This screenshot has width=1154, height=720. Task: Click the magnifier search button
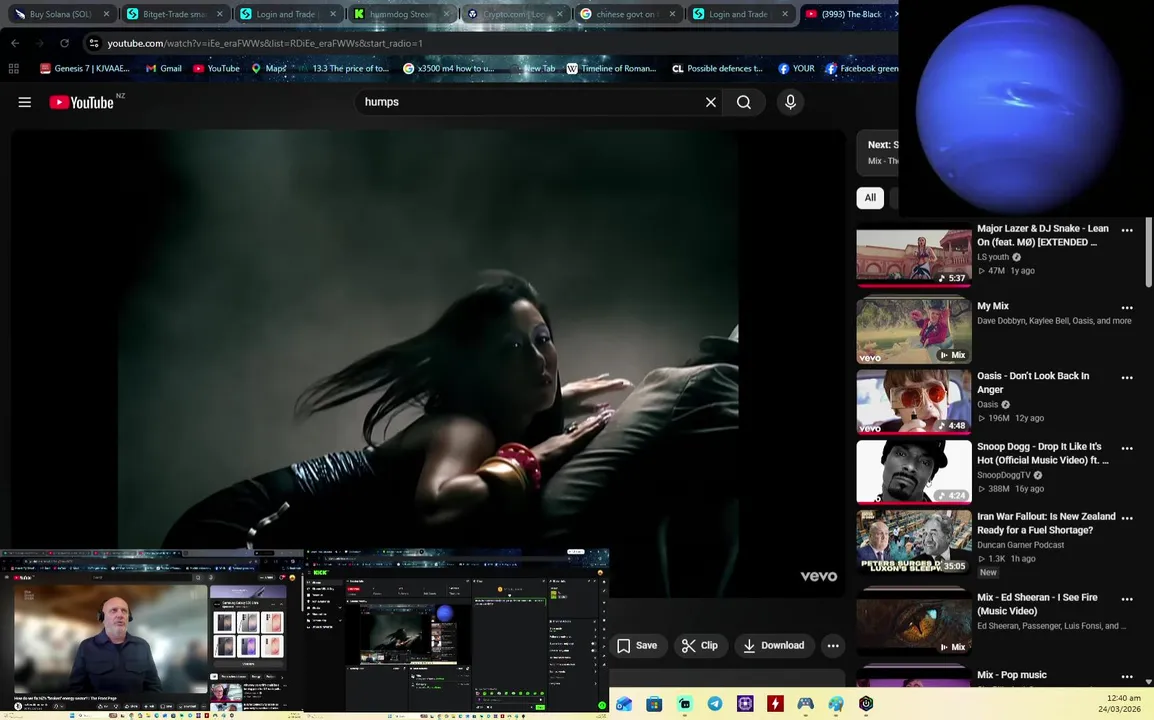click(x=744, y=102)
